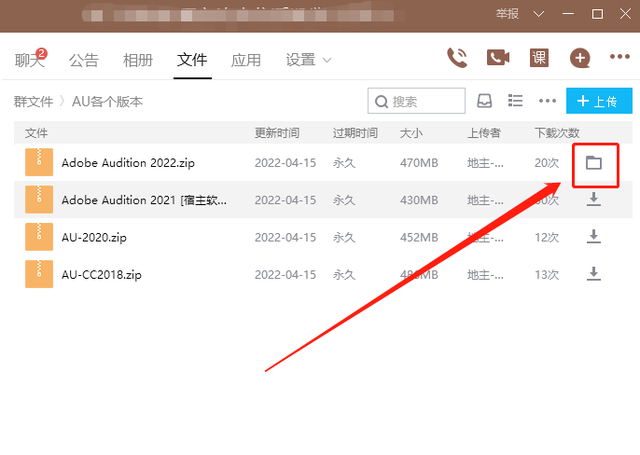Viewport: 640px width, 455px height.
Task: Open the 应用 apps tab
Action: tap(246, 60)
